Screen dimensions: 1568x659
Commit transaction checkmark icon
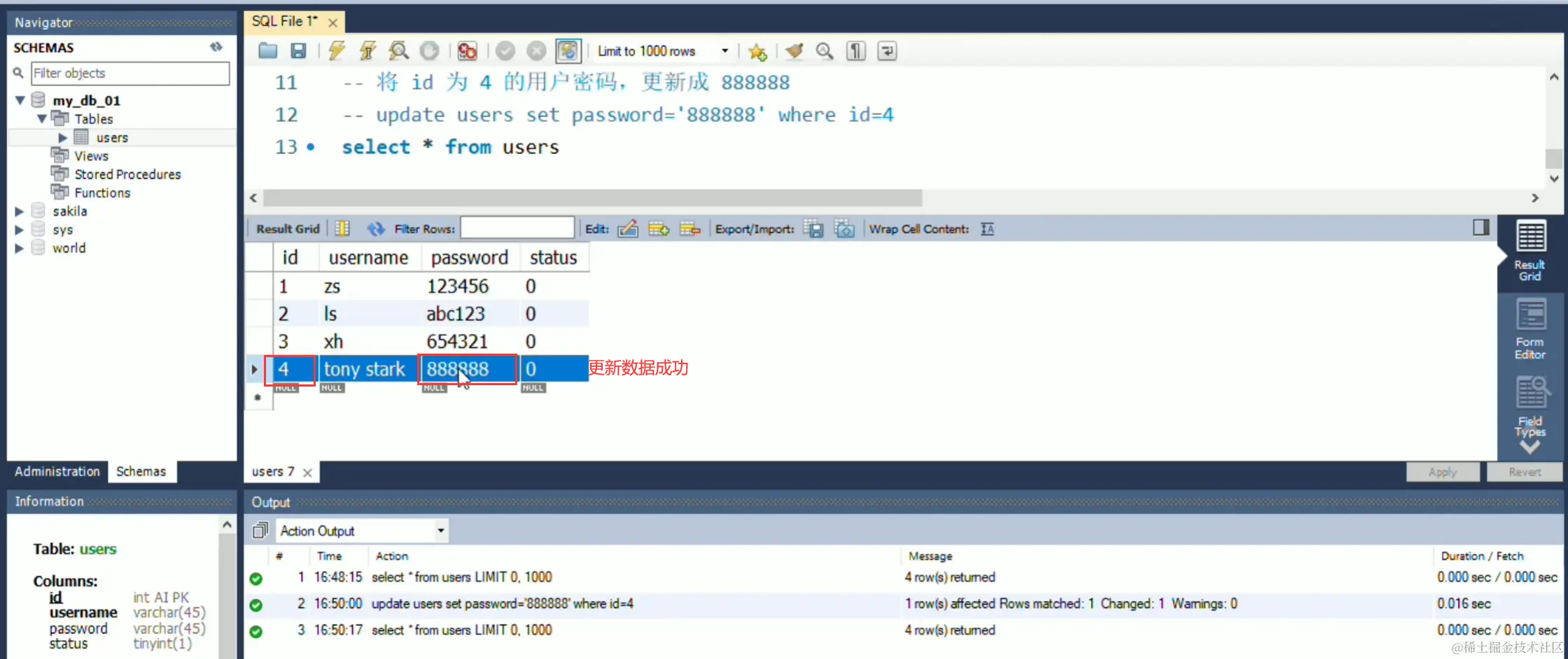point(505,50)
